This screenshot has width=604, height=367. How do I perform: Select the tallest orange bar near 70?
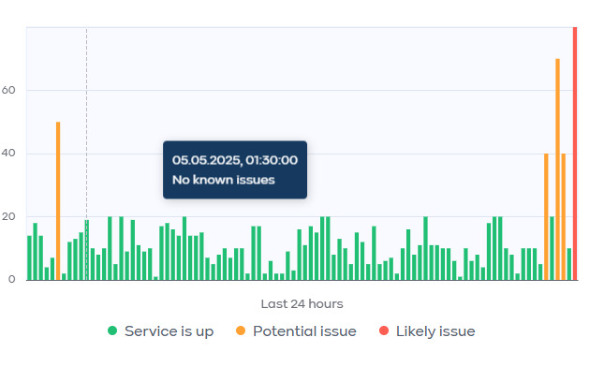click(557, 169)
